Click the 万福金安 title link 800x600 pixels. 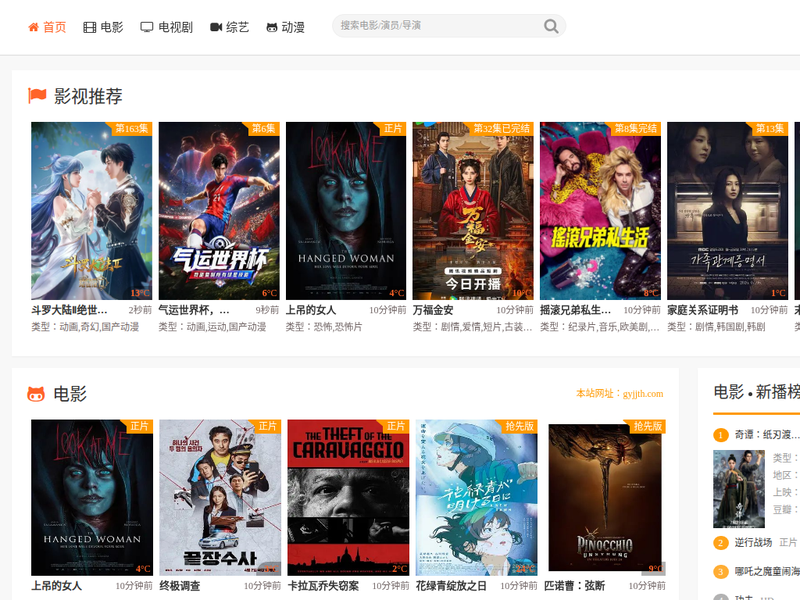pos(433,310)
